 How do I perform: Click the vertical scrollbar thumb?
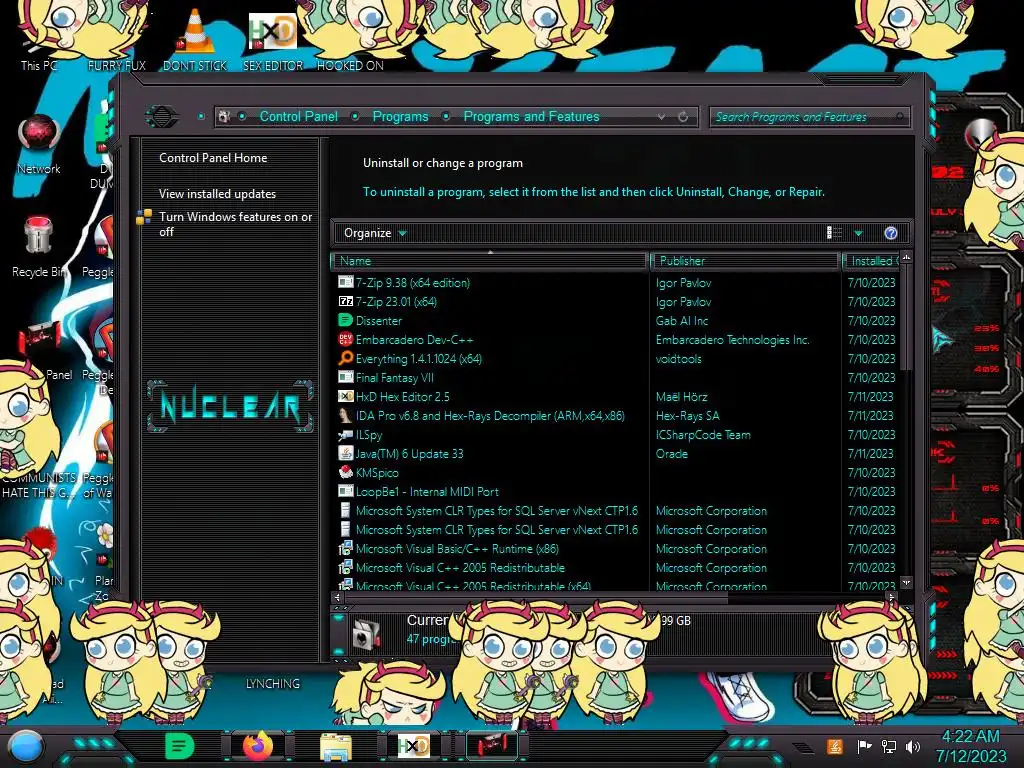pyautogui.click(x=906, y=317)
